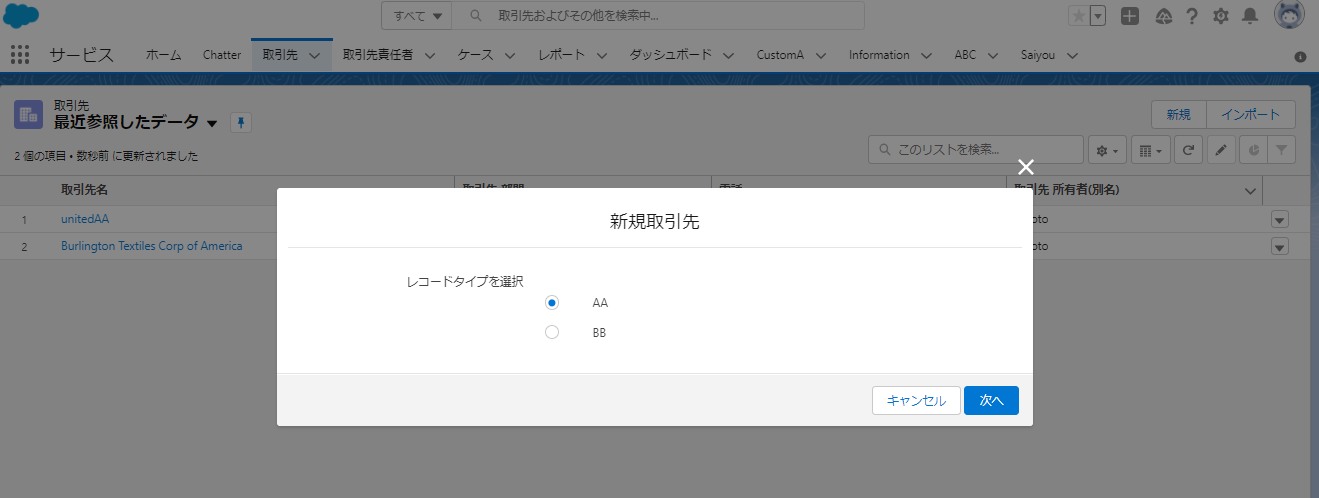The height and width of the screenshot is (498, 1319).
Task: Click the このリストを検索 field
Action: point(976,150)
